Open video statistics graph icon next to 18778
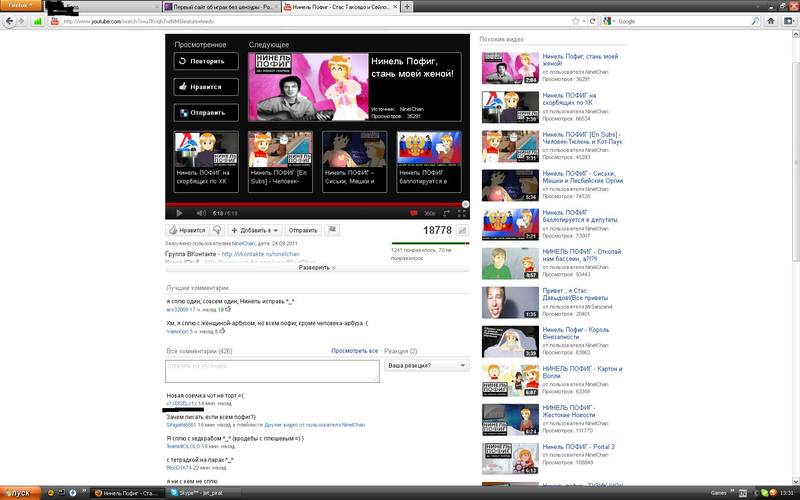The height and width of the screenshot is (500, 800). [461, 231]
